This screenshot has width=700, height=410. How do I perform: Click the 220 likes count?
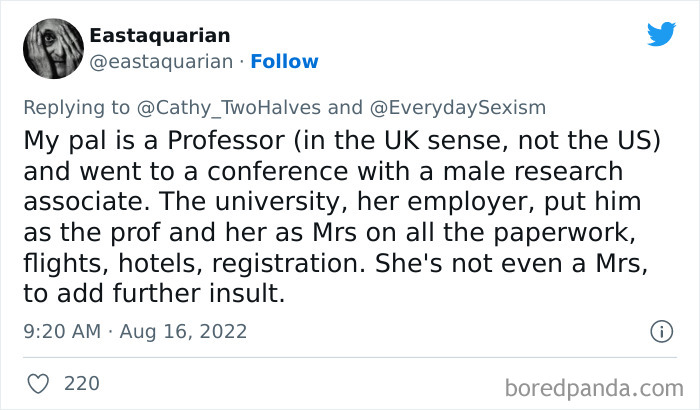80,383
